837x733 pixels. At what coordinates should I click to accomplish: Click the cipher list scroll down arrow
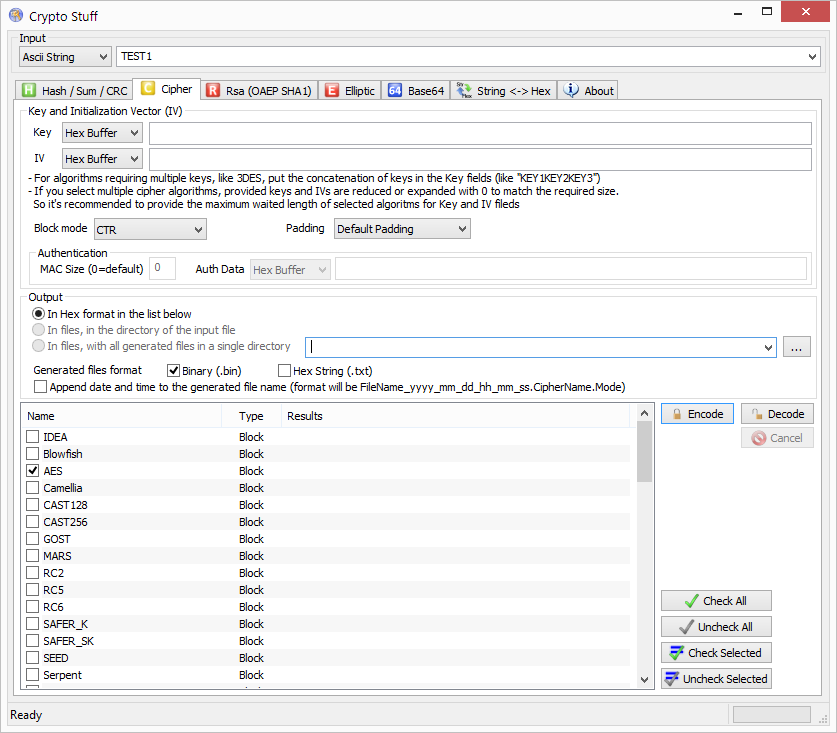(644, 679)
